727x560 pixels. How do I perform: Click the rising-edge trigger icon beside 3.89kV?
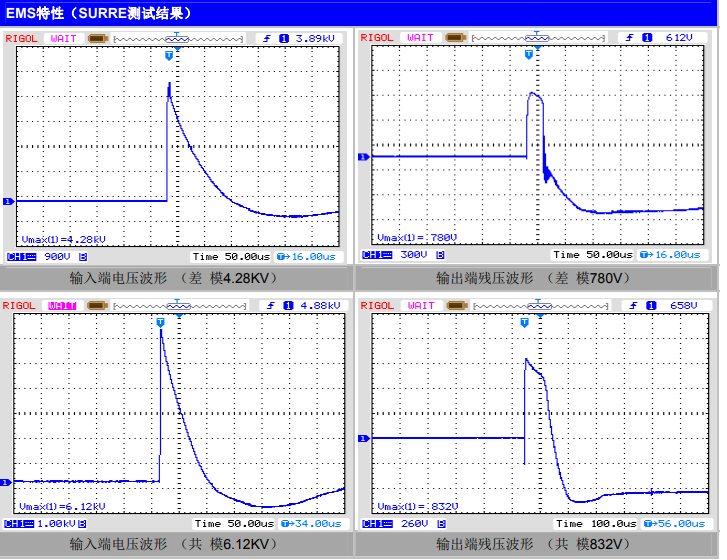[x=267, y=38]
